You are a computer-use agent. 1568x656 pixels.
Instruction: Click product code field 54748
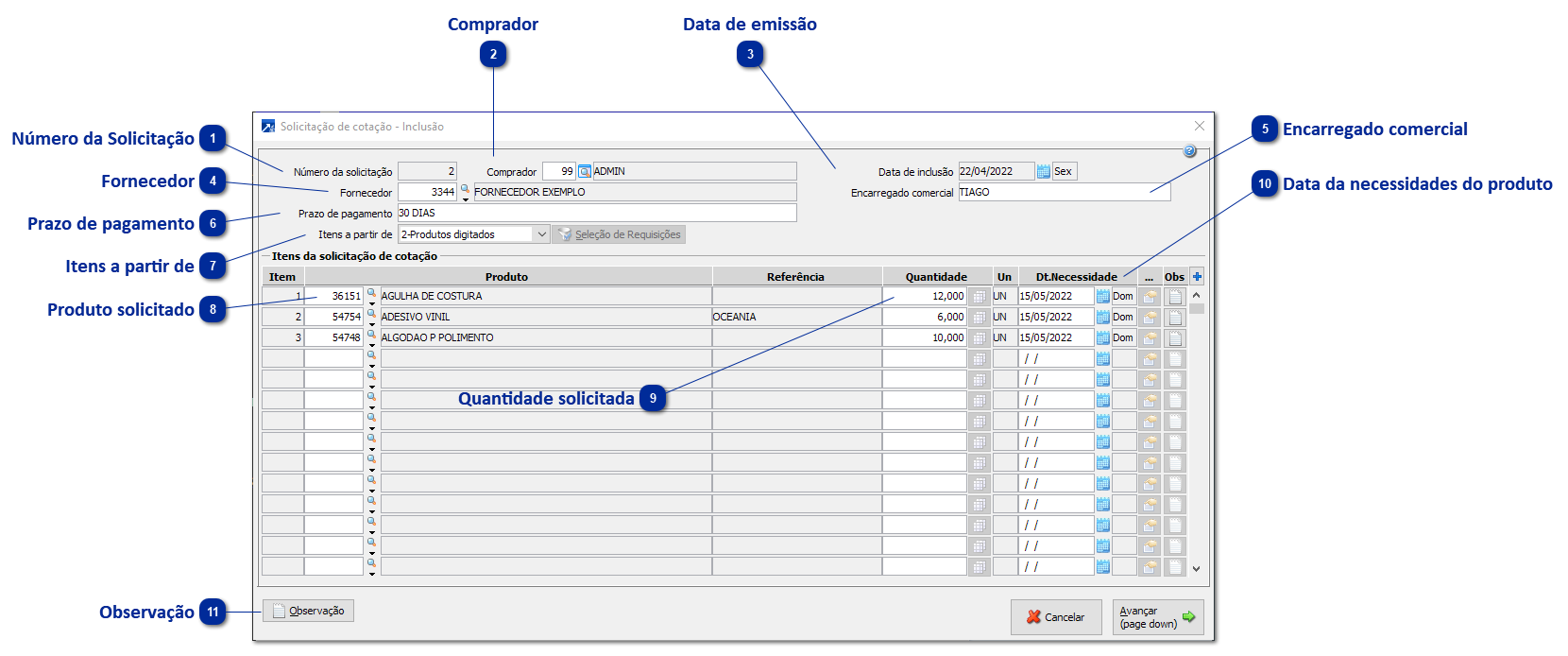pos(333,337)
